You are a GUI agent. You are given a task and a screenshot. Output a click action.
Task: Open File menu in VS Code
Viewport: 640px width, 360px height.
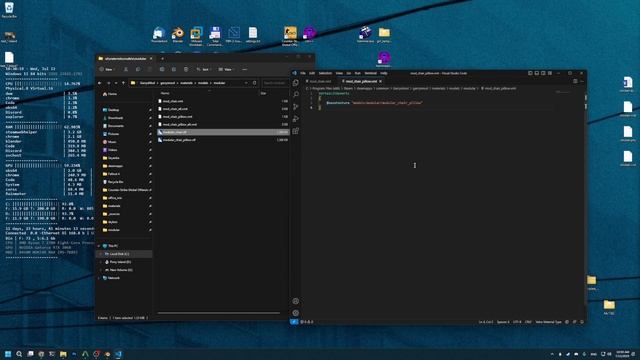coord(303,73)
